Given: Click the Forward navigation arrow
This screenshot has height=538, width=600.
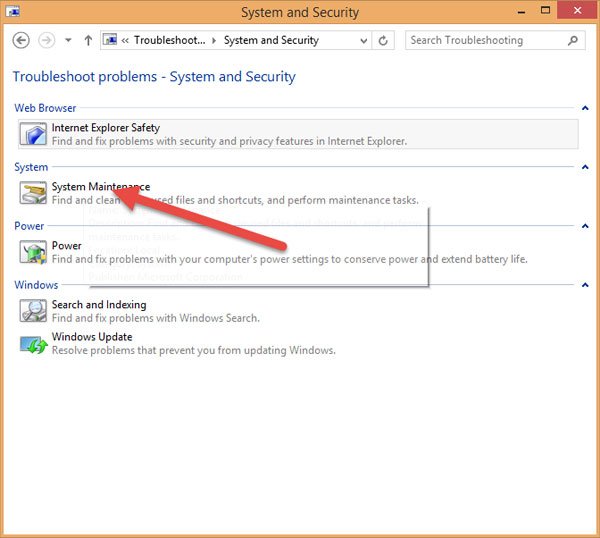Looking at the screenshot, I should coord(47,40).
